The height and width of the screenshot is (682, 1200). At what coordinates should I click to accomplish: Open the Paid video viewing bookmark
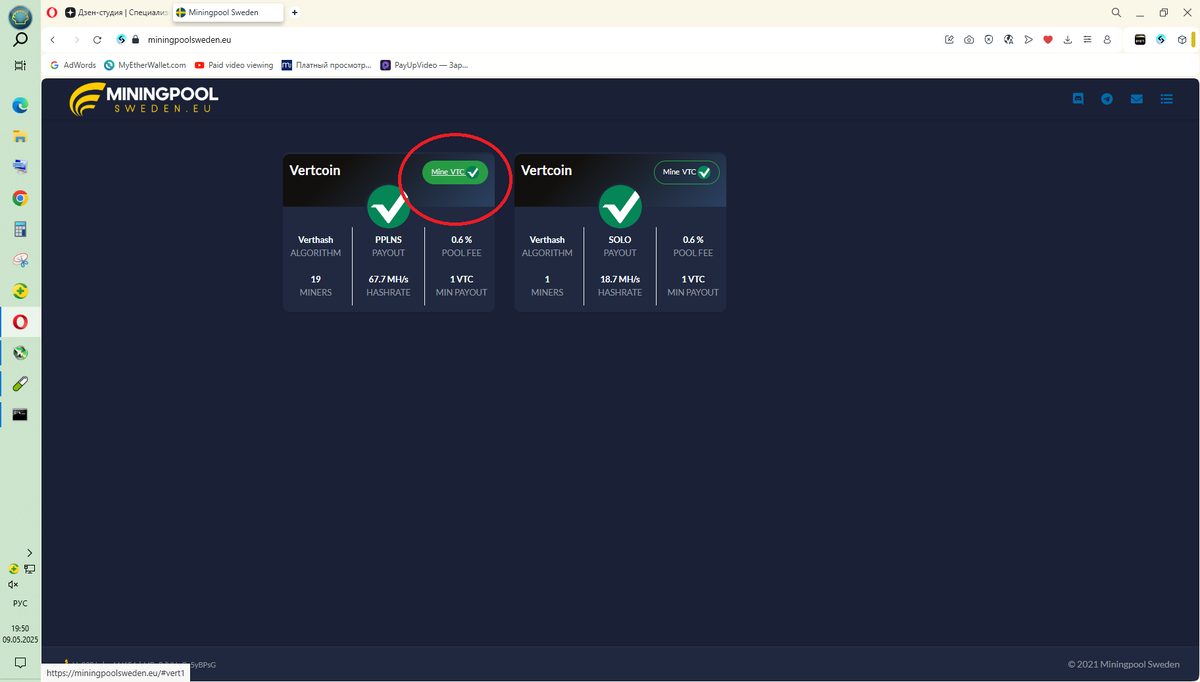pyautogui.click(x=234, y=65)
